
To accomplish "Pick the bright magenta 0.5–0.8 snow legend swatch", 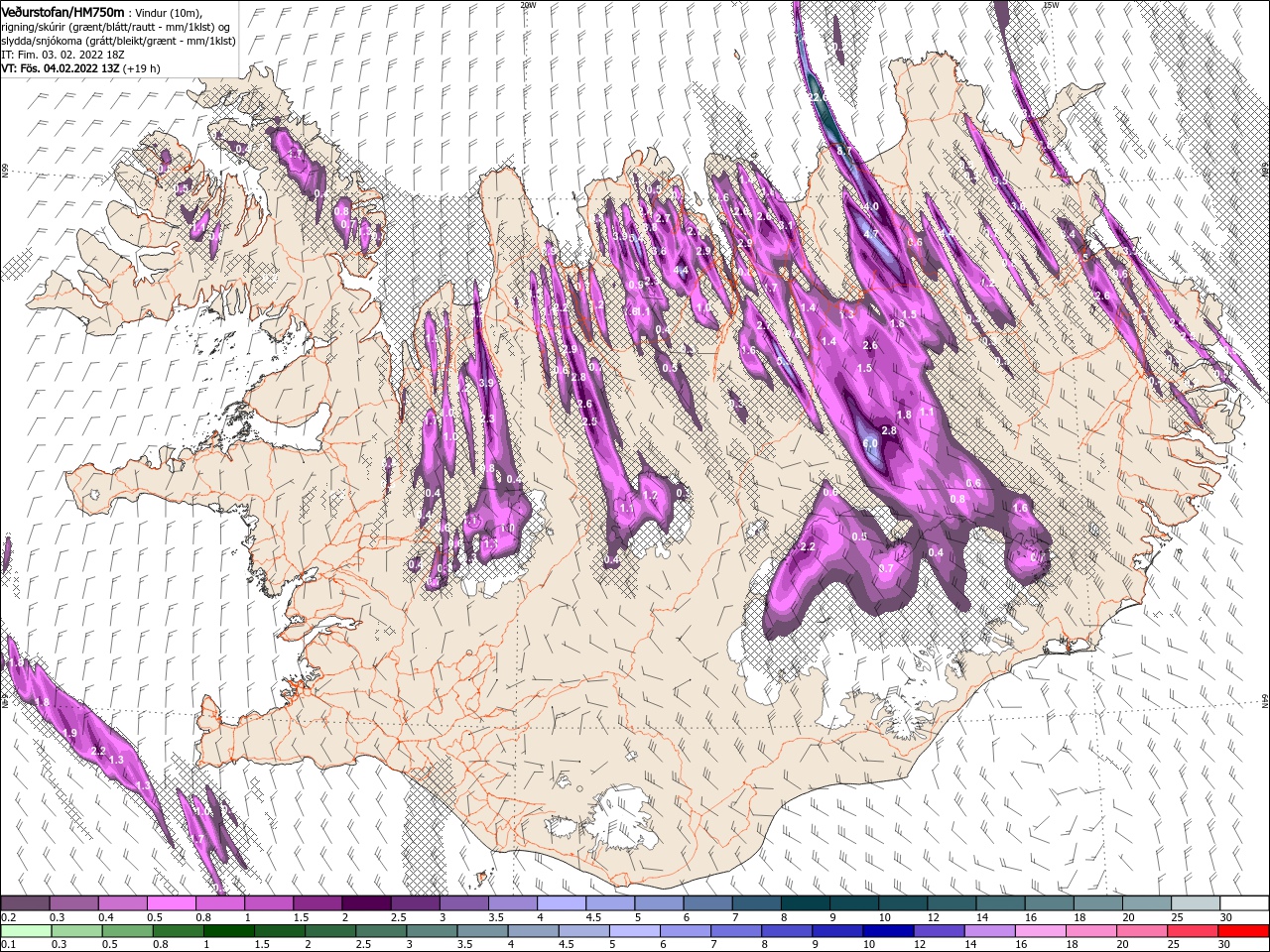I will click(172, 903).
